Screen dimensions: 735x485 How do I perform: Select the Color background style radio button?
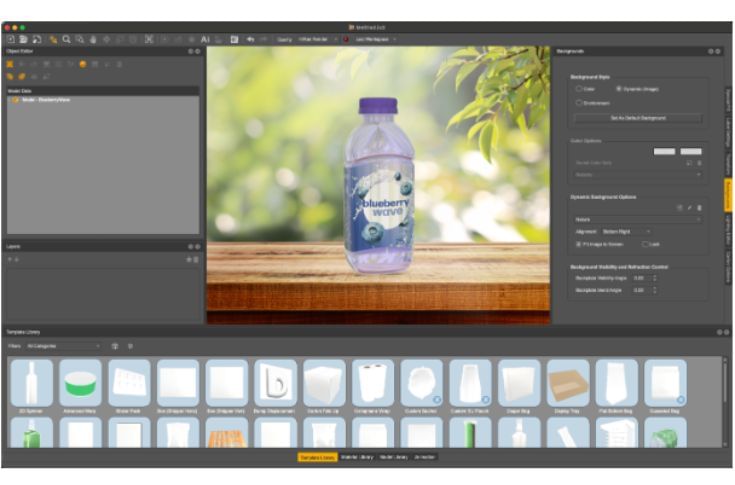[579, 89]
